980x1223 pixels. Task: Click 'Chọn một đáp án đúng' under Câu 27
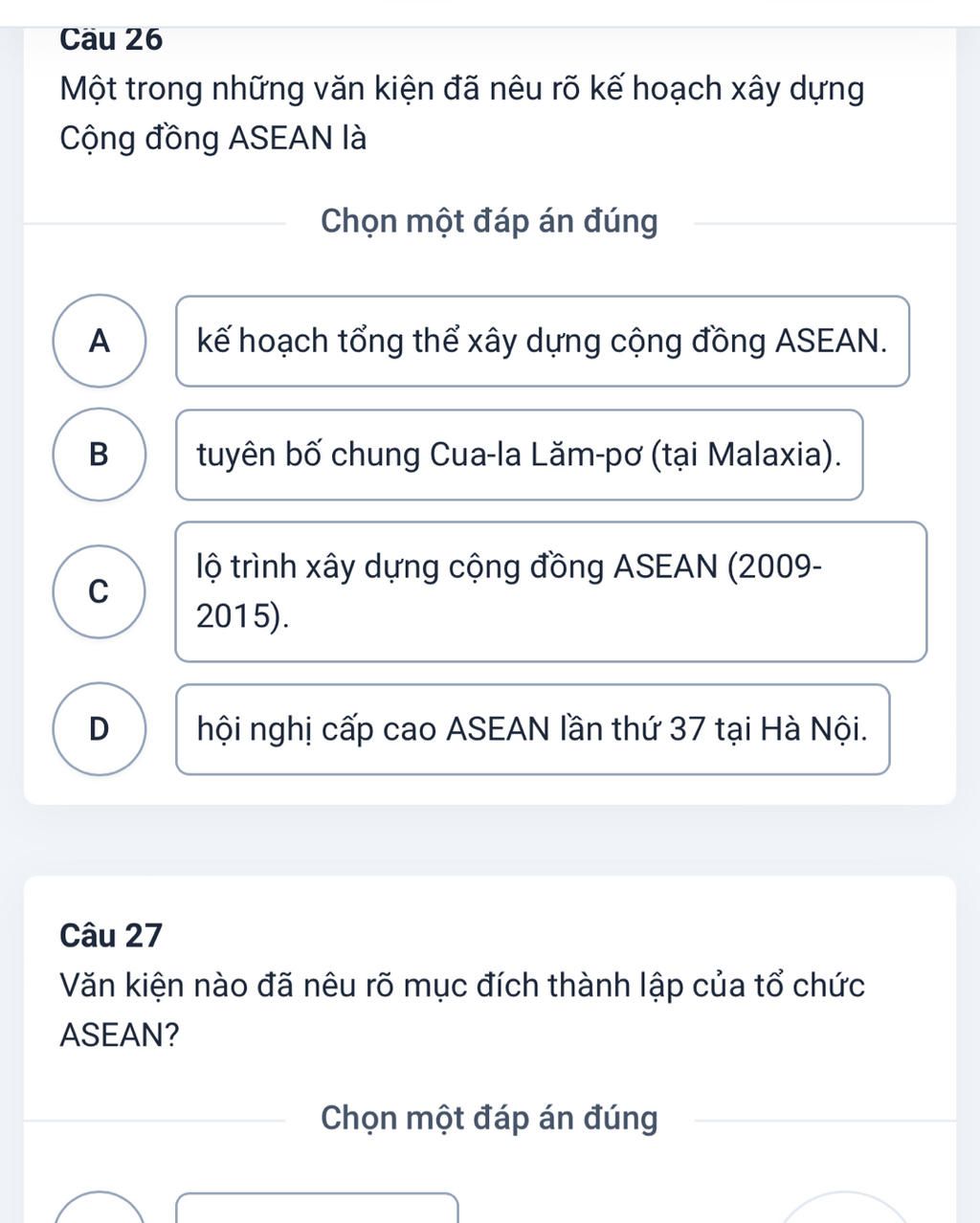(489, 1118)
